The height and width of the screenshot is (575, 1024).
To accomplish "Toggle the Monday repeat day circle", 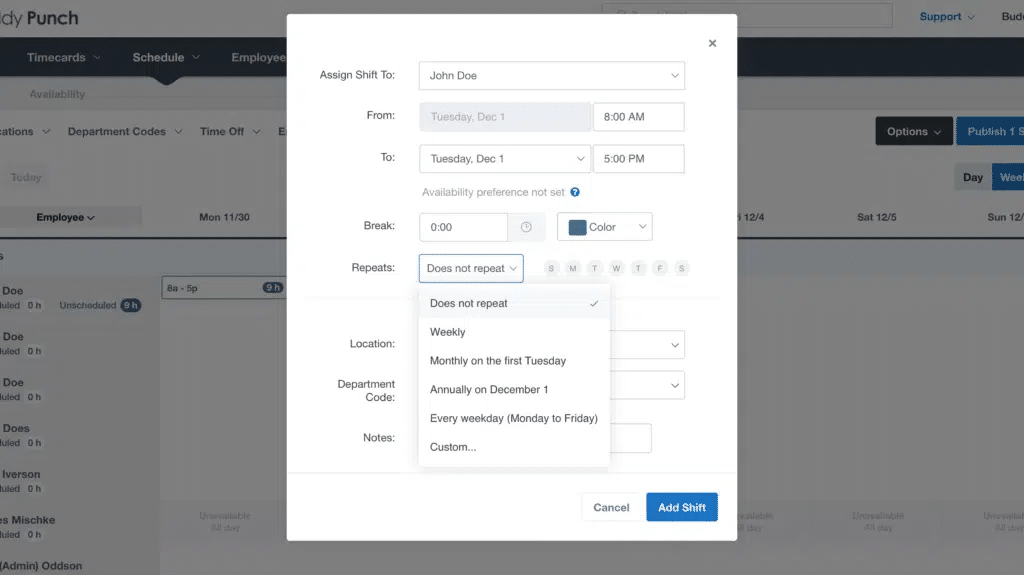I will click(x=573, y=269).
